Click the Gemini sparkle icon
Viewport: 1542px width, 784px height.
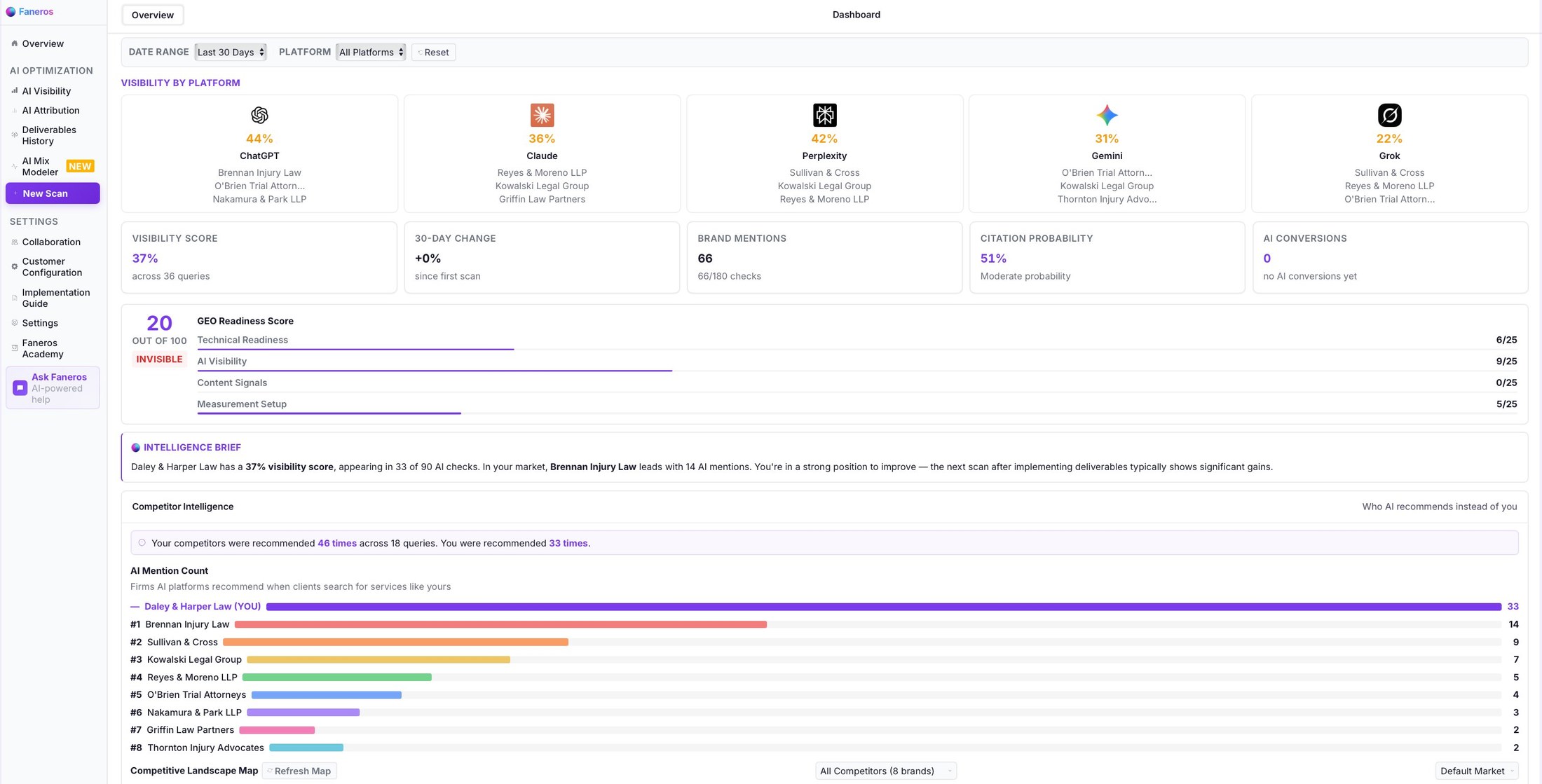coord(1107,115)
